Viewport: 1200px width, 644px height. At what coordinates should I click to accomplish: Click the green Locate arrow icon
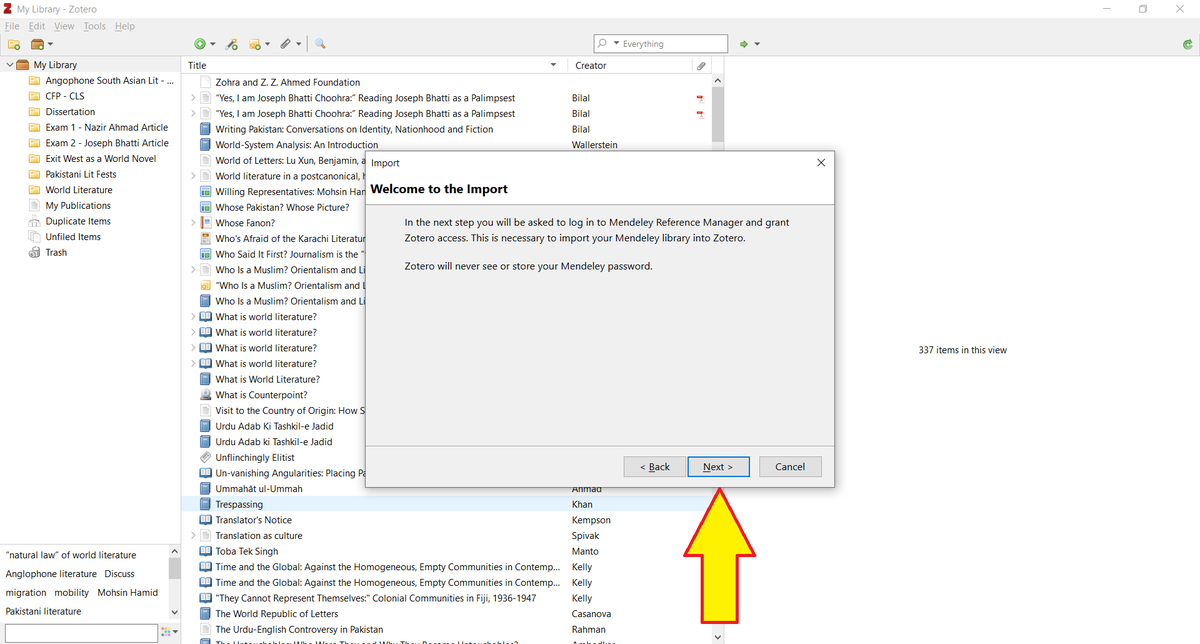(743, 44)
